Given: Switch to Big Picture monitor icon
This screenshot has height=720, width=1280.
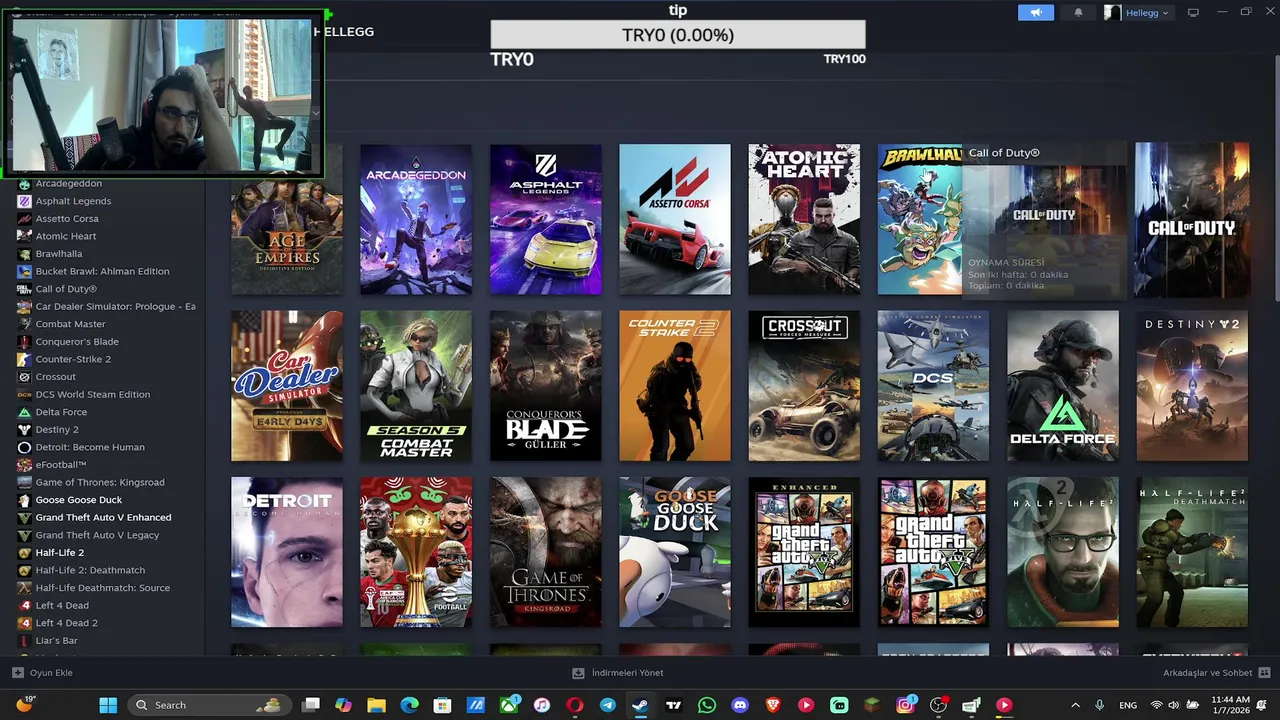Looking at the screenshot, I should pyautogui.click(x=1193, y=12).
